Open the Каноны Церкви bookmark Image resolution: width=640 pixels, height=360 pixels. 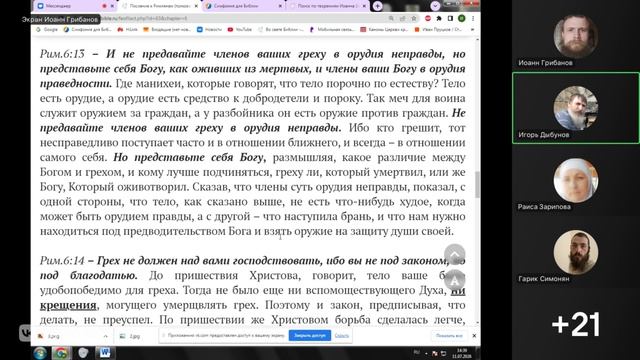(x=384, y=29)
